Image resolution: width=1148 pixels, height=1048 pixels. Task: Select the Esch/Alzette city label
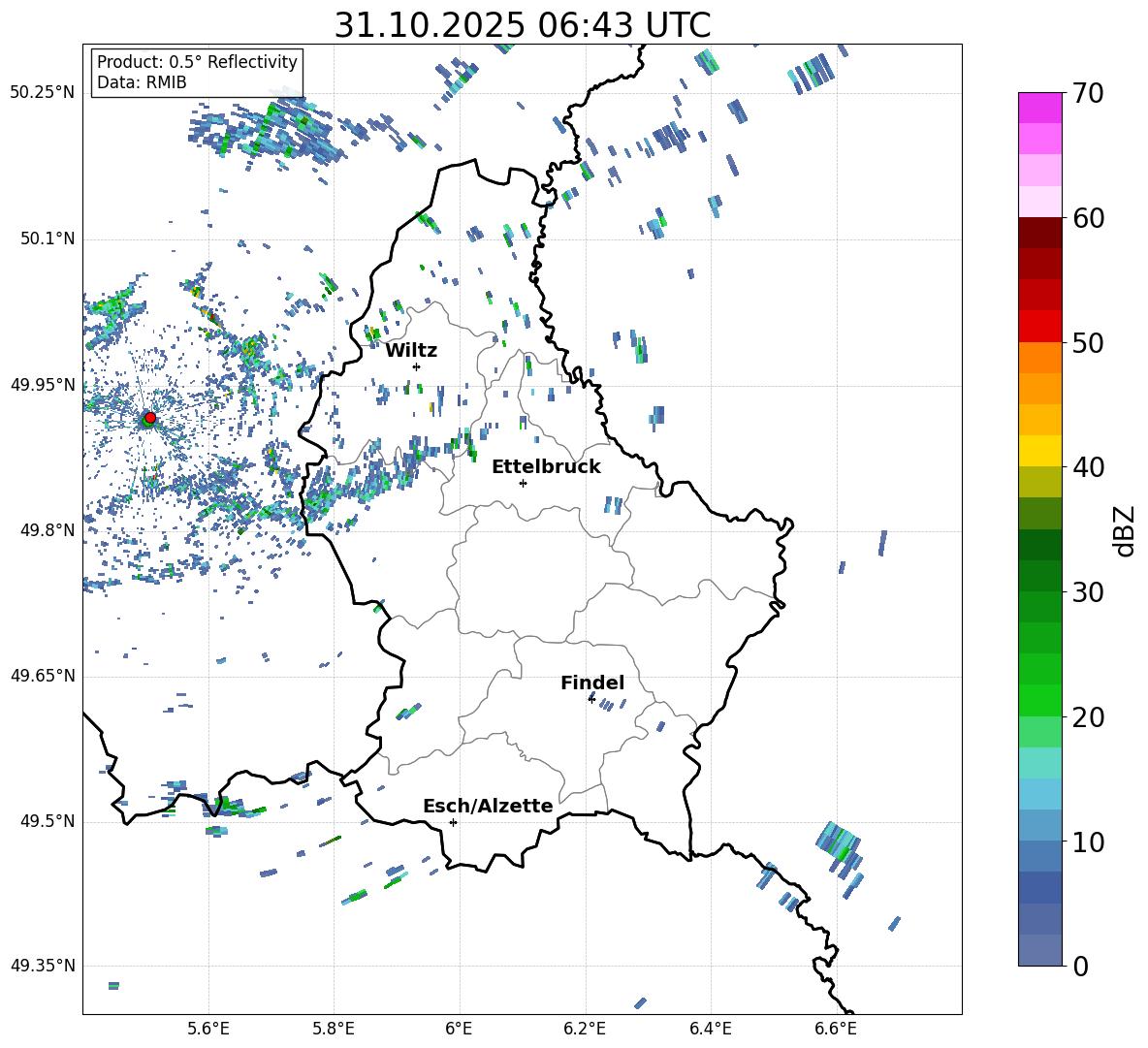(x=488, y=807)
